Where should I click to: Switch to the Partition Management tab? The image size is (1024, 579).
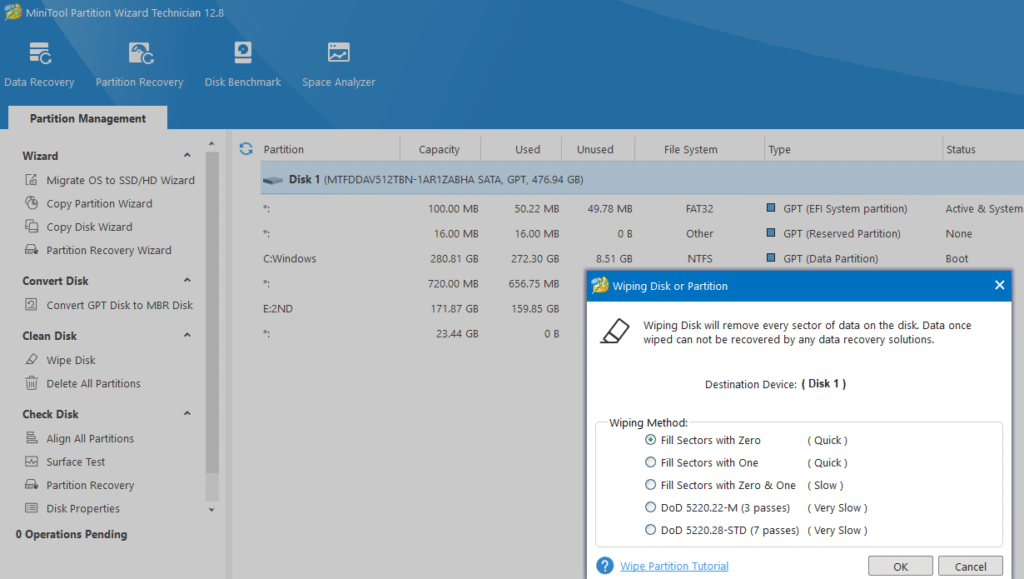(88, 118)
